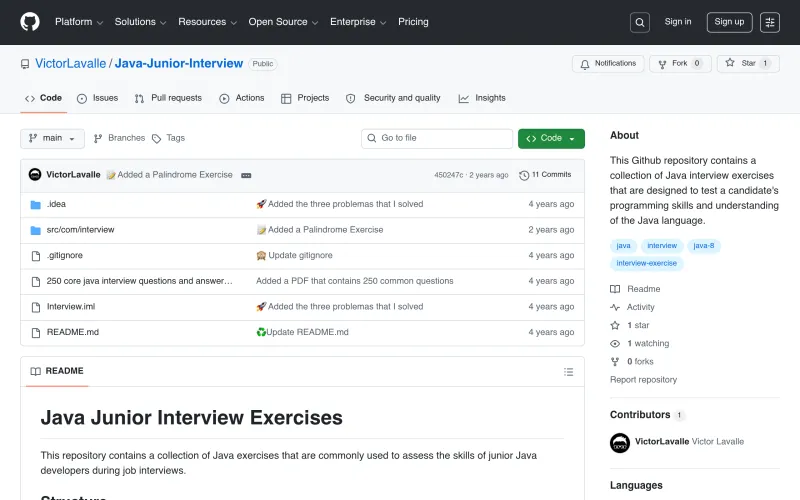The image size is (800, 500).
Task: Open 'Added a PDF that contains 250 common questions'
Action: click(x=355, y=281)
